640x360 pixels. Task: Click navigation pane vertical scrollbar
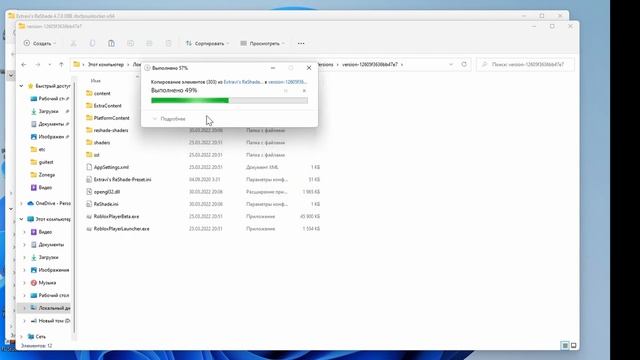pyautogui.click(x=74, y=208)
